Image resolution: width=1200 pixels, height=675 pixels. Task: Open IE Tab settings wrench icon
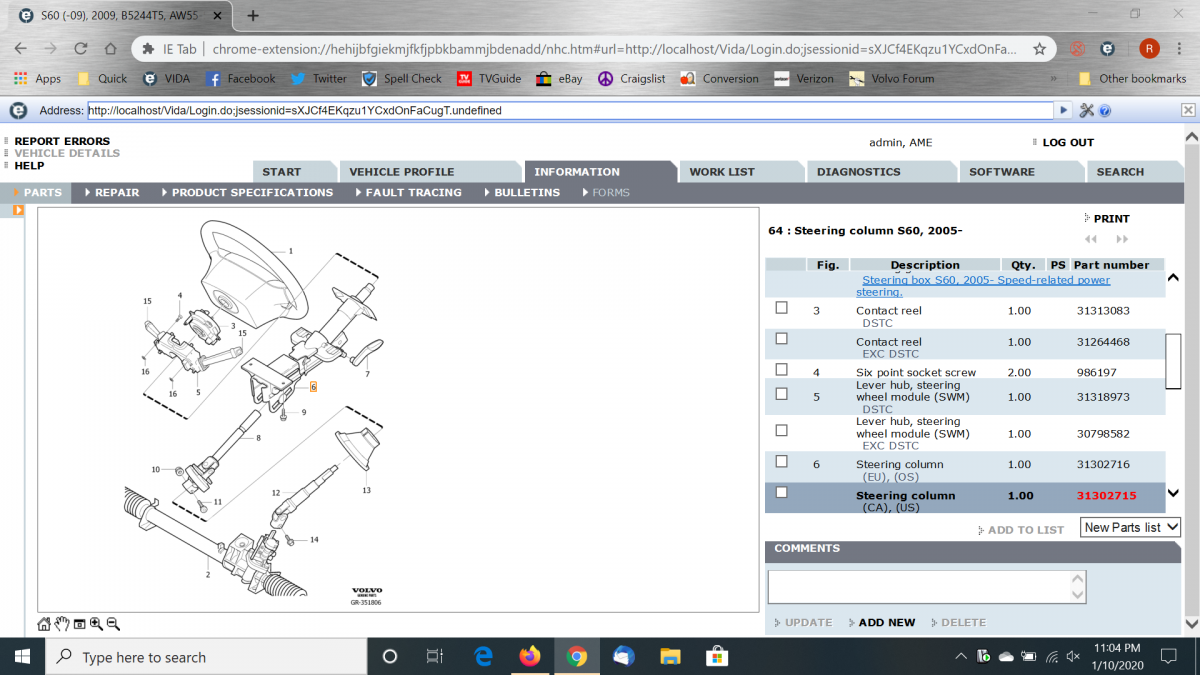point(1087,111)
